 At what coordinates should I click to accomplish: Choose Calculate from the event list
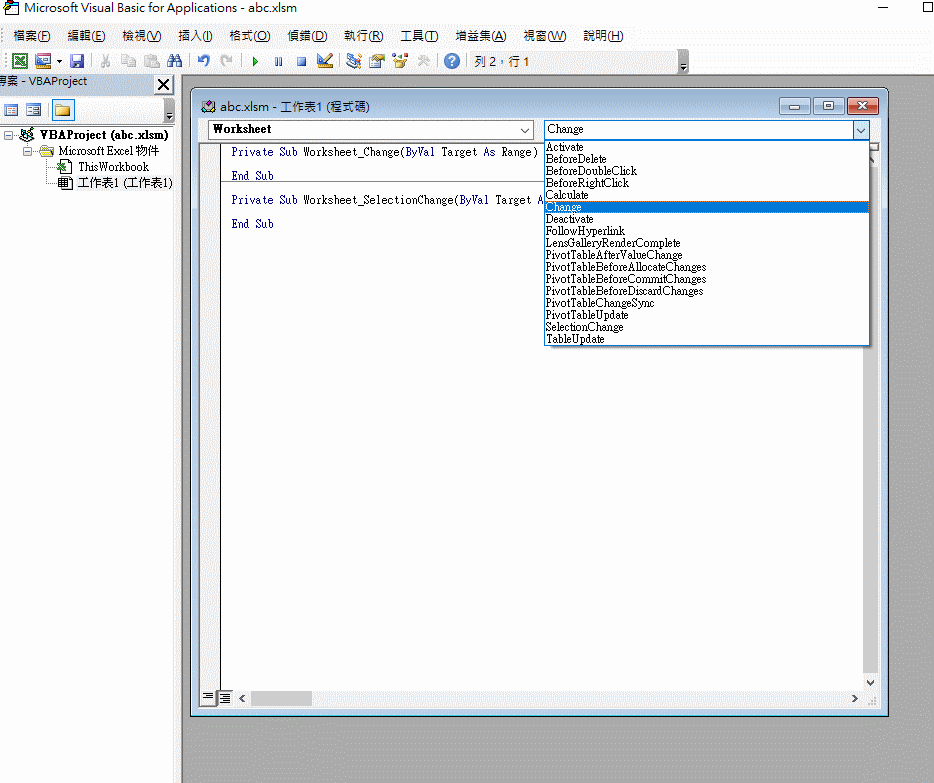[707, 195]
